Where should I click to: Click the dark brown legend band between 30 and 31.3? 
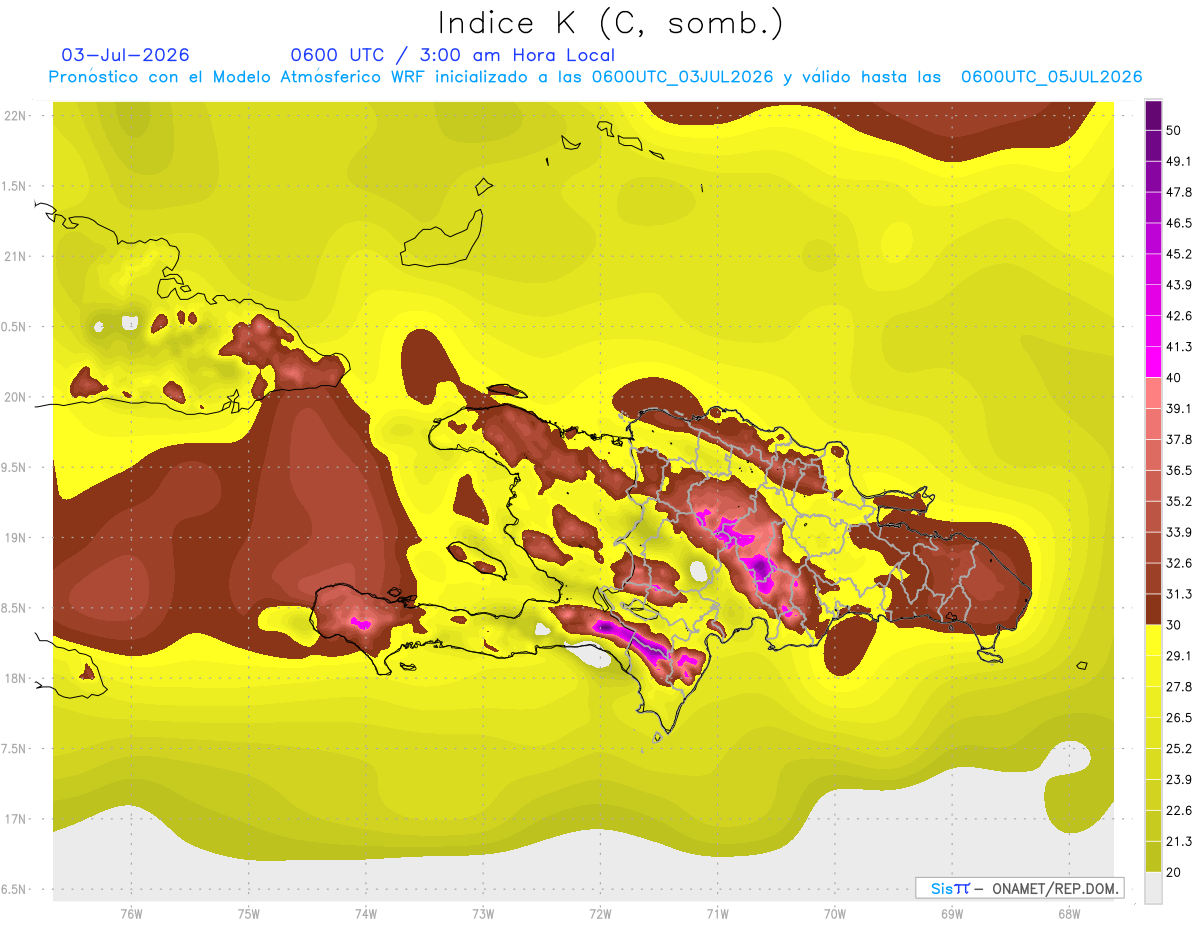coord(1154,609)
